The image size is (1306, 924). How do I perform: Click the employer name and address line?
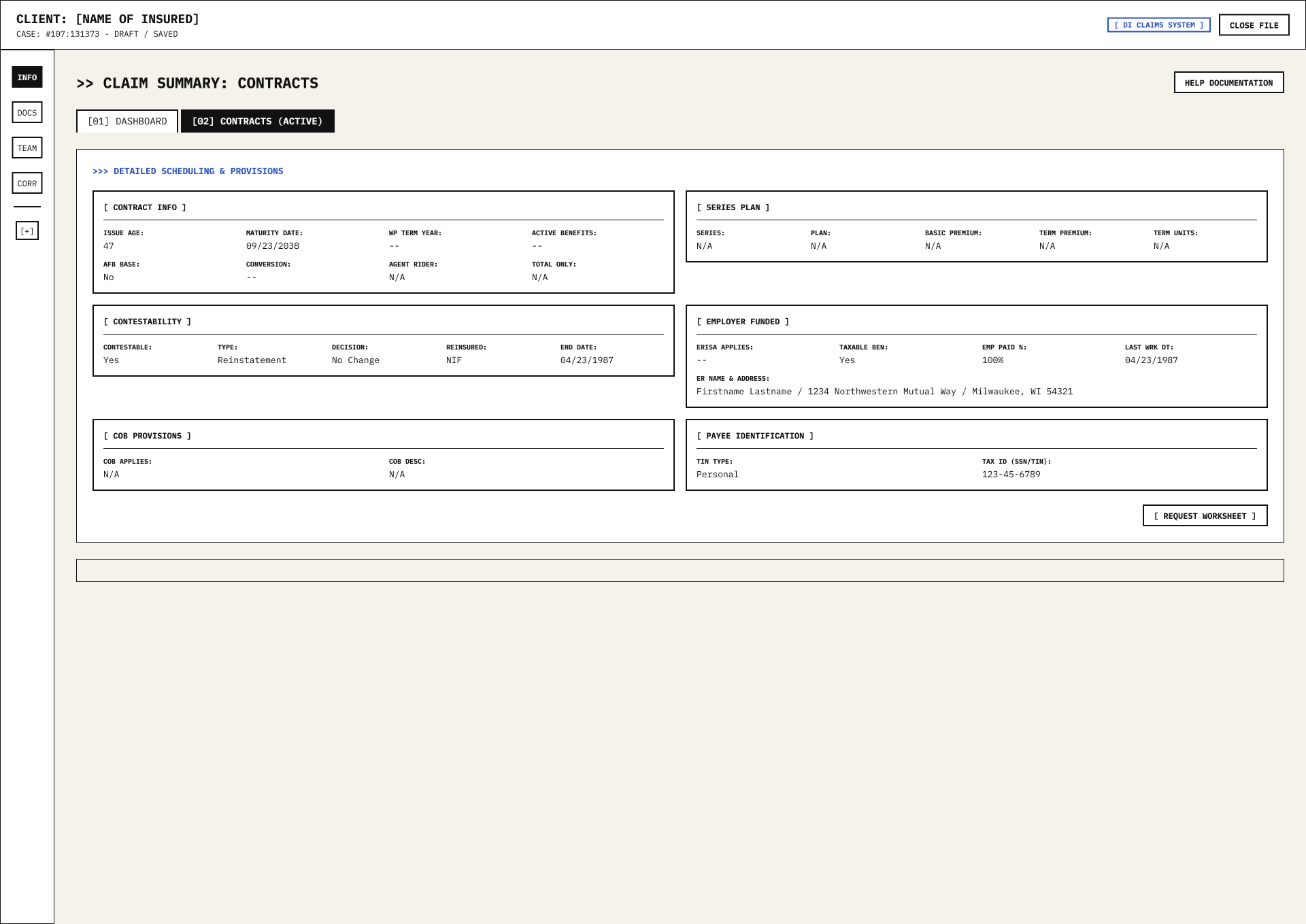(885, 392)
